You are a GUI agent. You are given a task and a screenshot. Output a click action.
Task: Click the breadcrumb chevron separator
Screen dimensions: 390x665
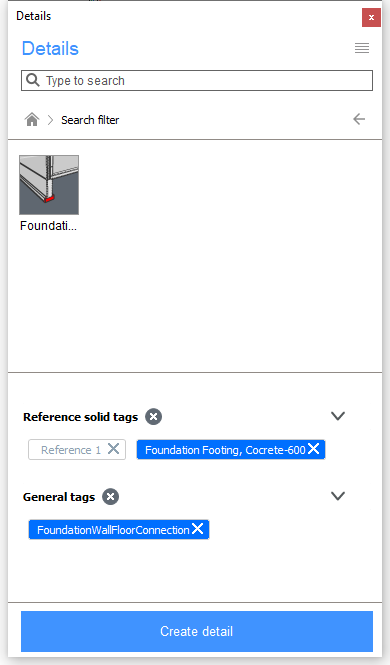pos(50,120)
